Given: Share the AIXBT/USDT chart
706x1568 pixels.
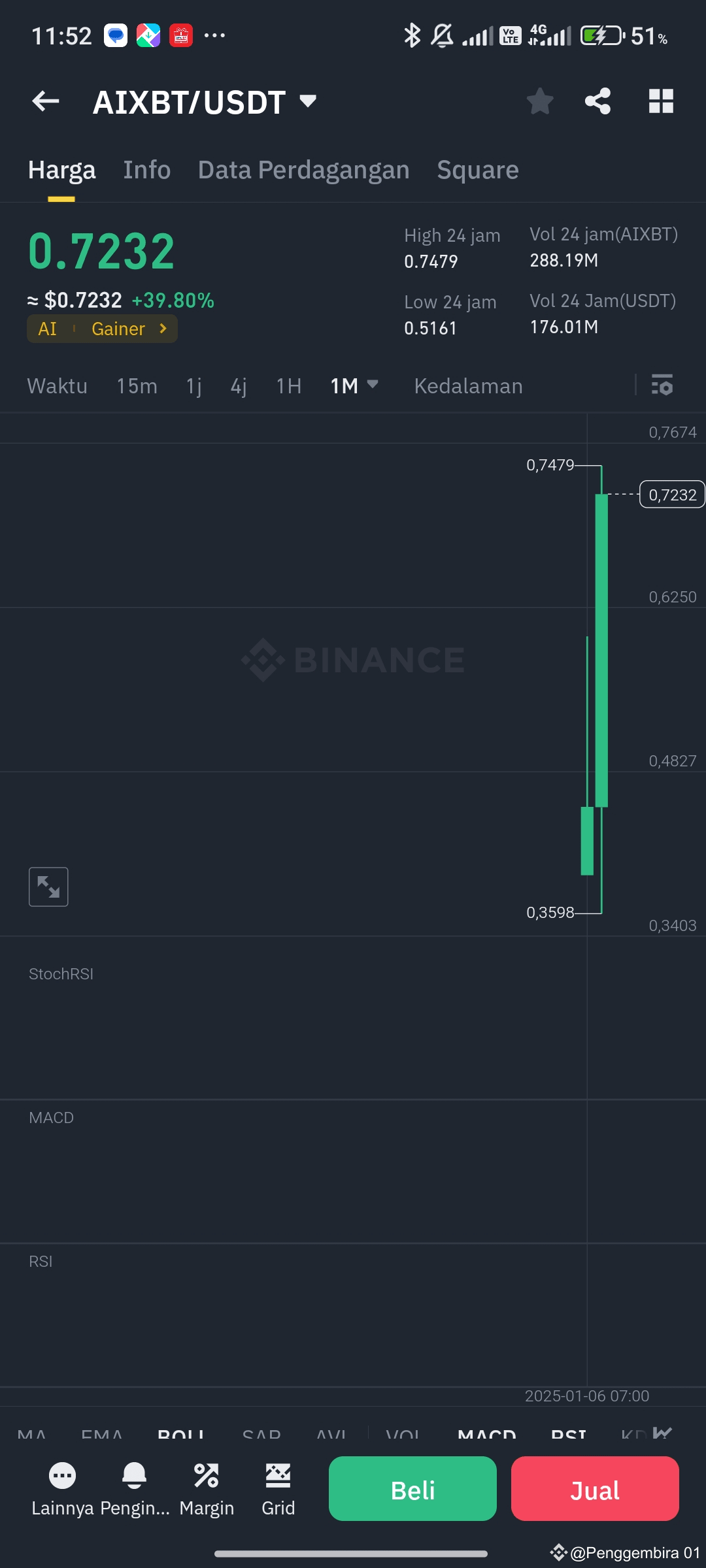Looking at the screenshot, I should click(597, 101).
